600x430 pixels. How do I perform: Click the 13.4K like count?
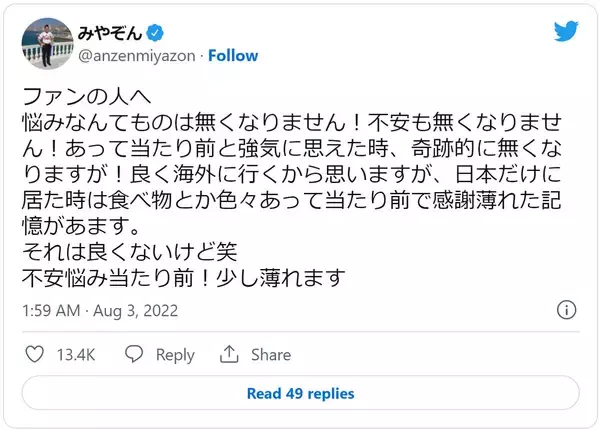point(75,354)
